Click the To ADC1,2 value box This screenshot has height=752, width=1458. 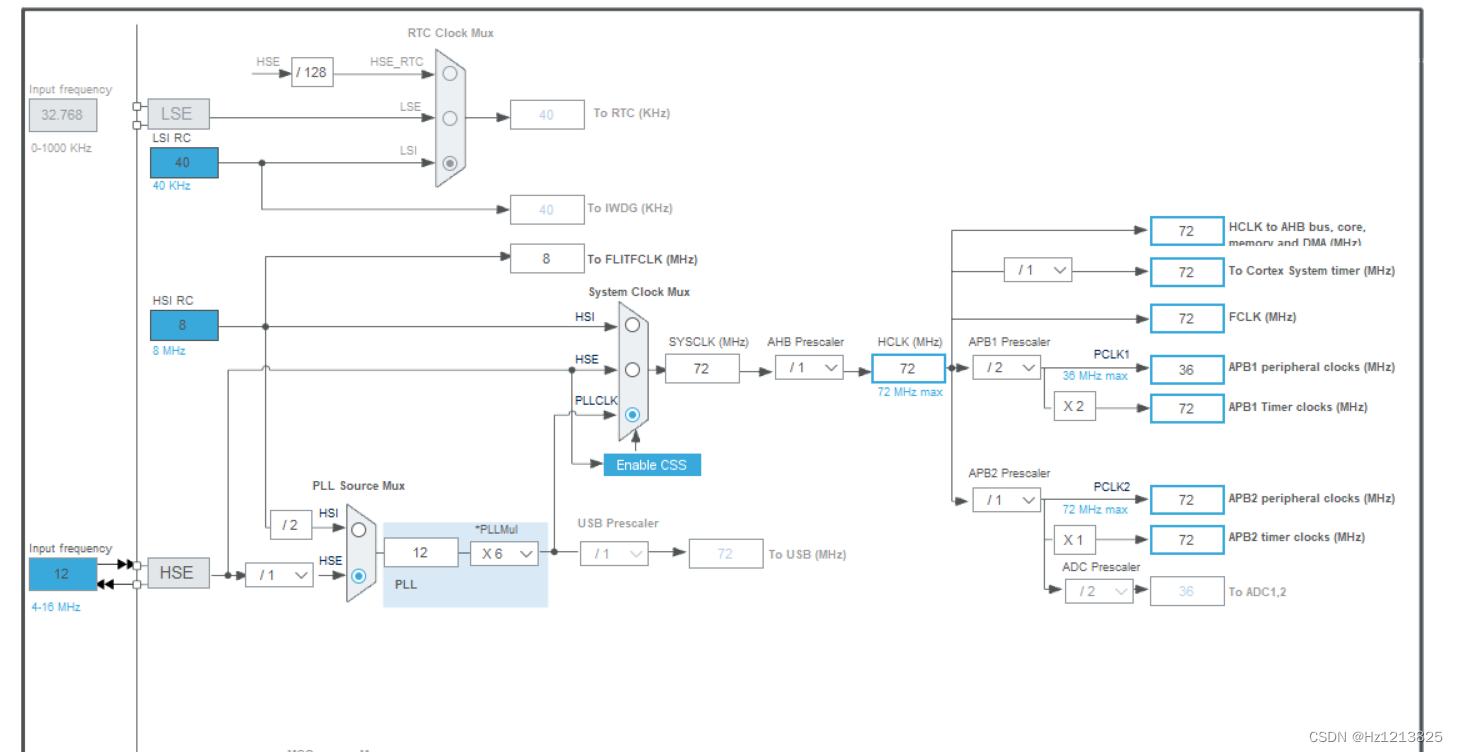pos(1187,591)
